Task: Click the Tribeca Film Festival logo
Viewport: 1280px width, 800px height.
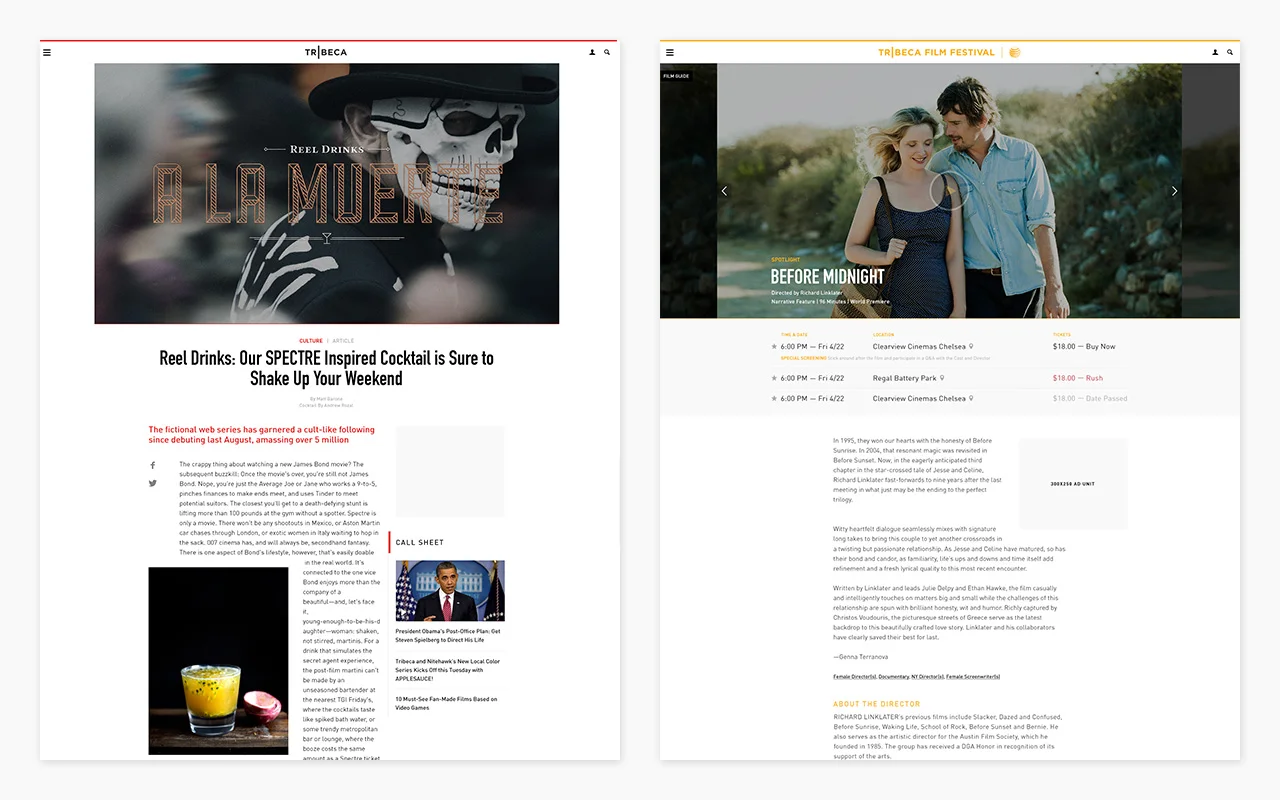Action: pos(949,52)
